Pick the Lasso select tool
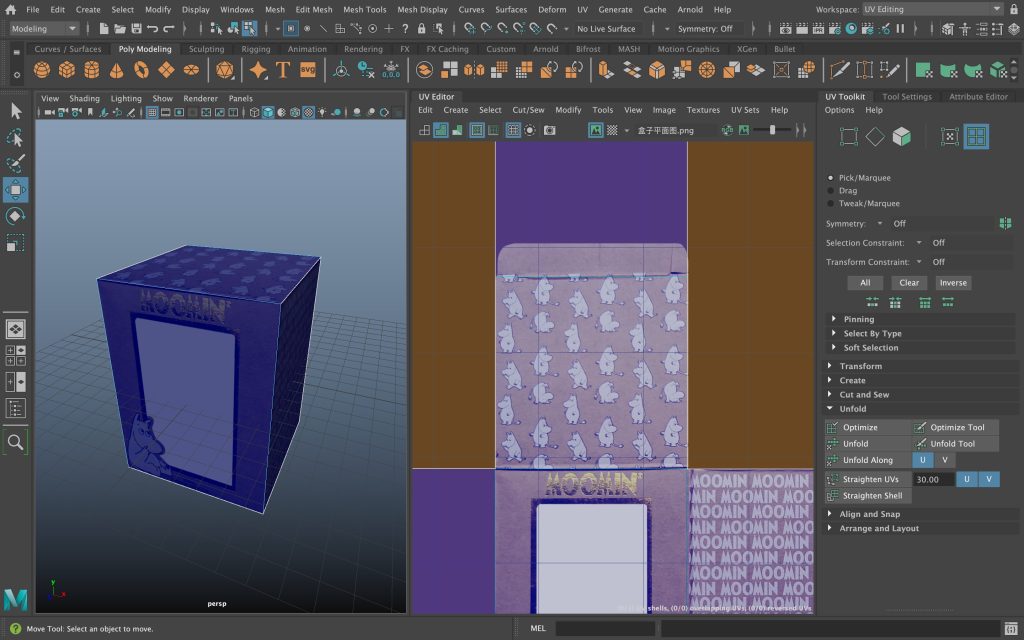 tap(16, 137)
